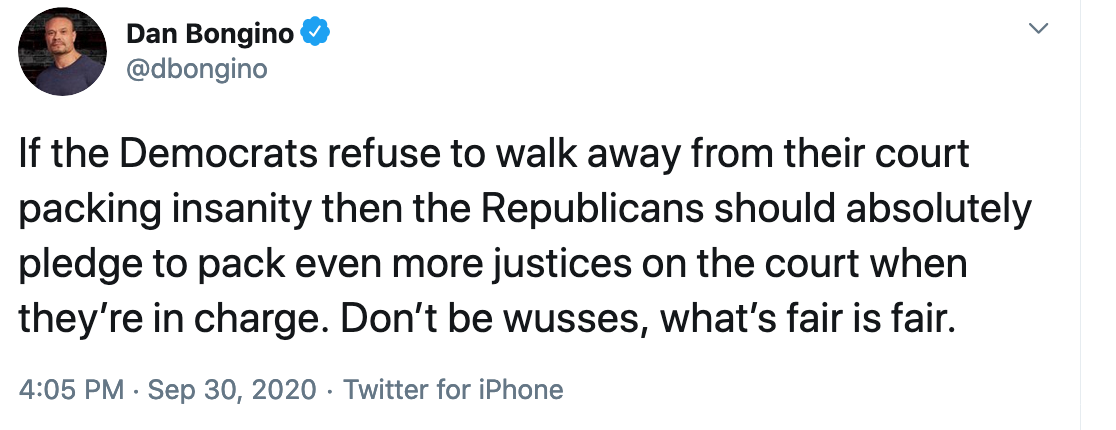The width and height of the screenshot is (1116, 430).
Task: Open the Dan Bongino display name link
Action: 210,33
